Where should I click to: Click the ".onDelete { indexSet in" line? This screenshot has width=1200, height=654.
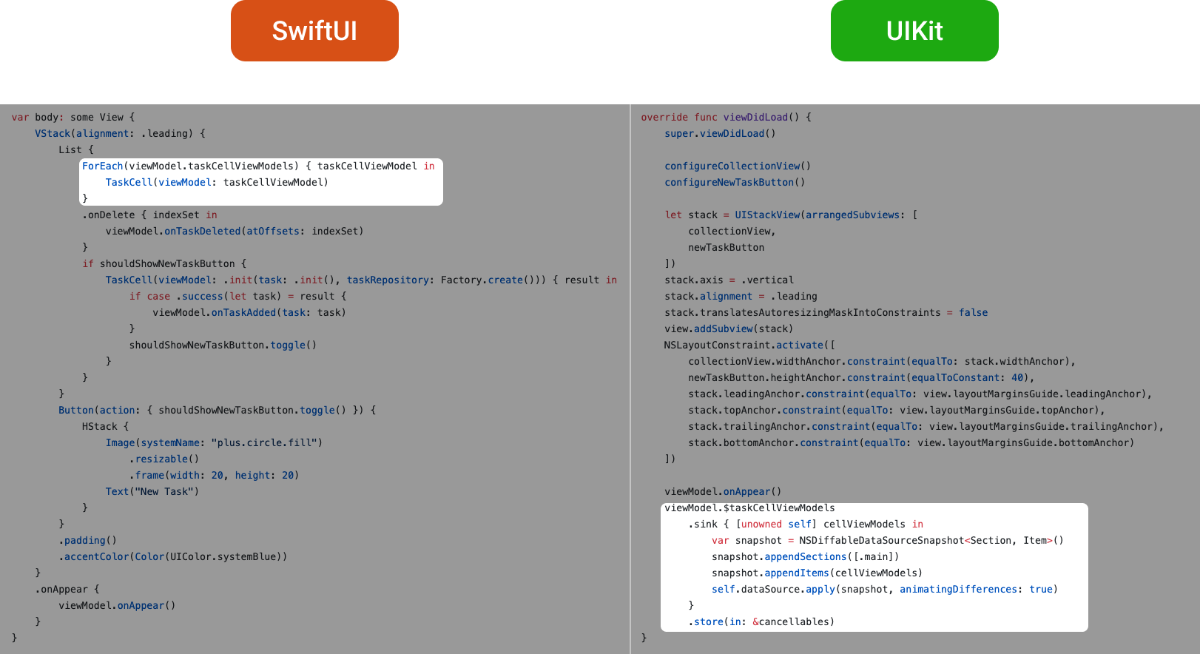pyautogui.click(x=150, y=215)
